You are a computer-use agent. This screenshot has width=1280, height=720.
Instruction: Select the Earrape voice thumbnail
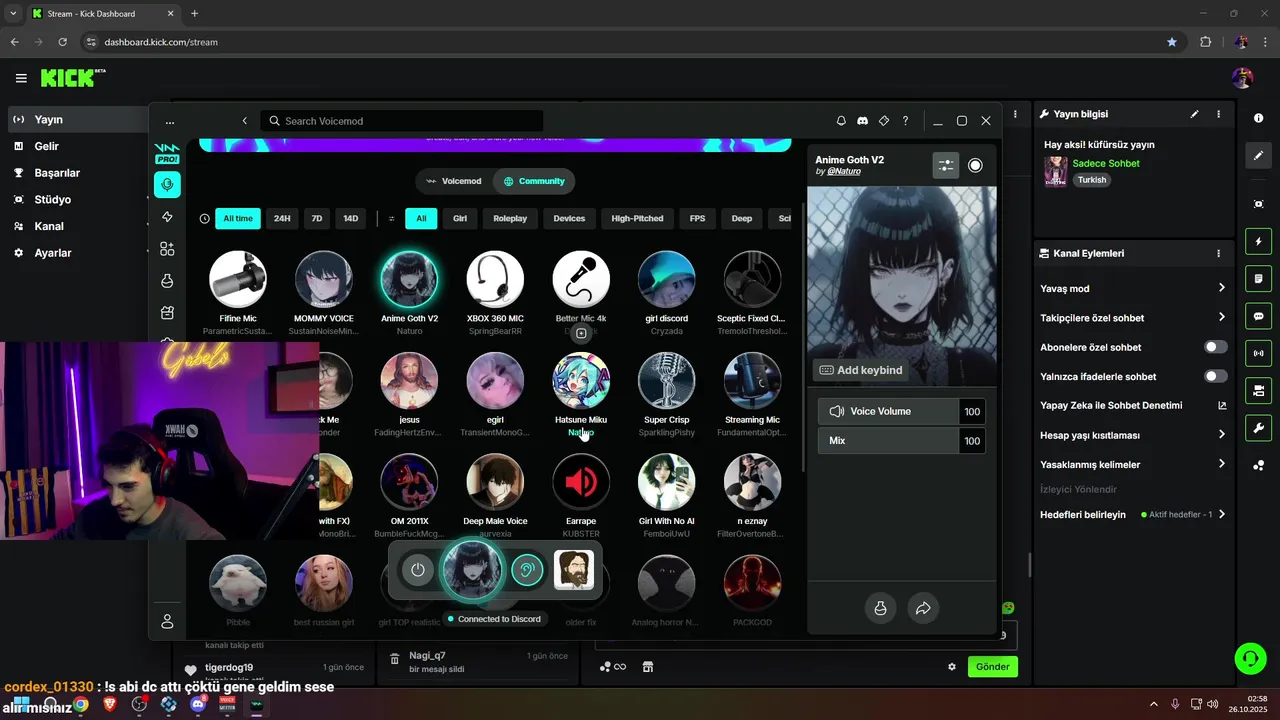tap(581, 483)
